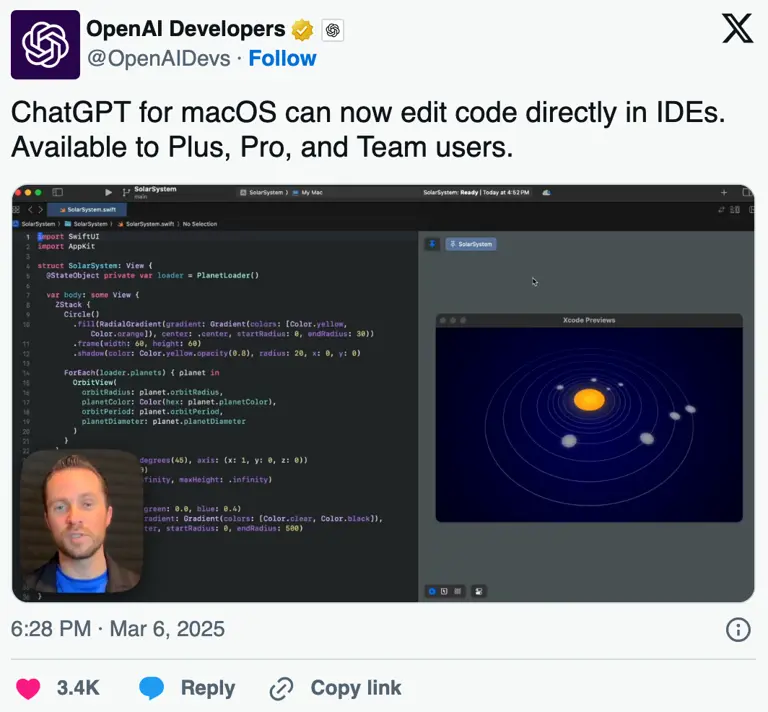Expand the No Selection breadcrumb
Screen dimensions: 768x712
200,224
